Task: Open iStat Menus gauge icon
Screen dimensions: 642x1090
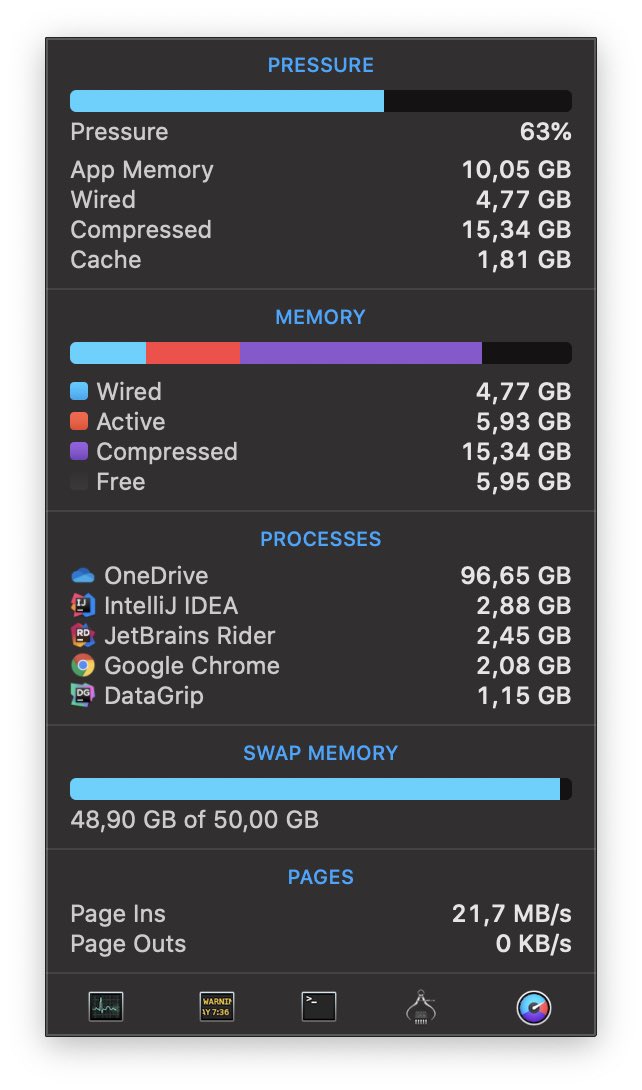Action: 534,1007
